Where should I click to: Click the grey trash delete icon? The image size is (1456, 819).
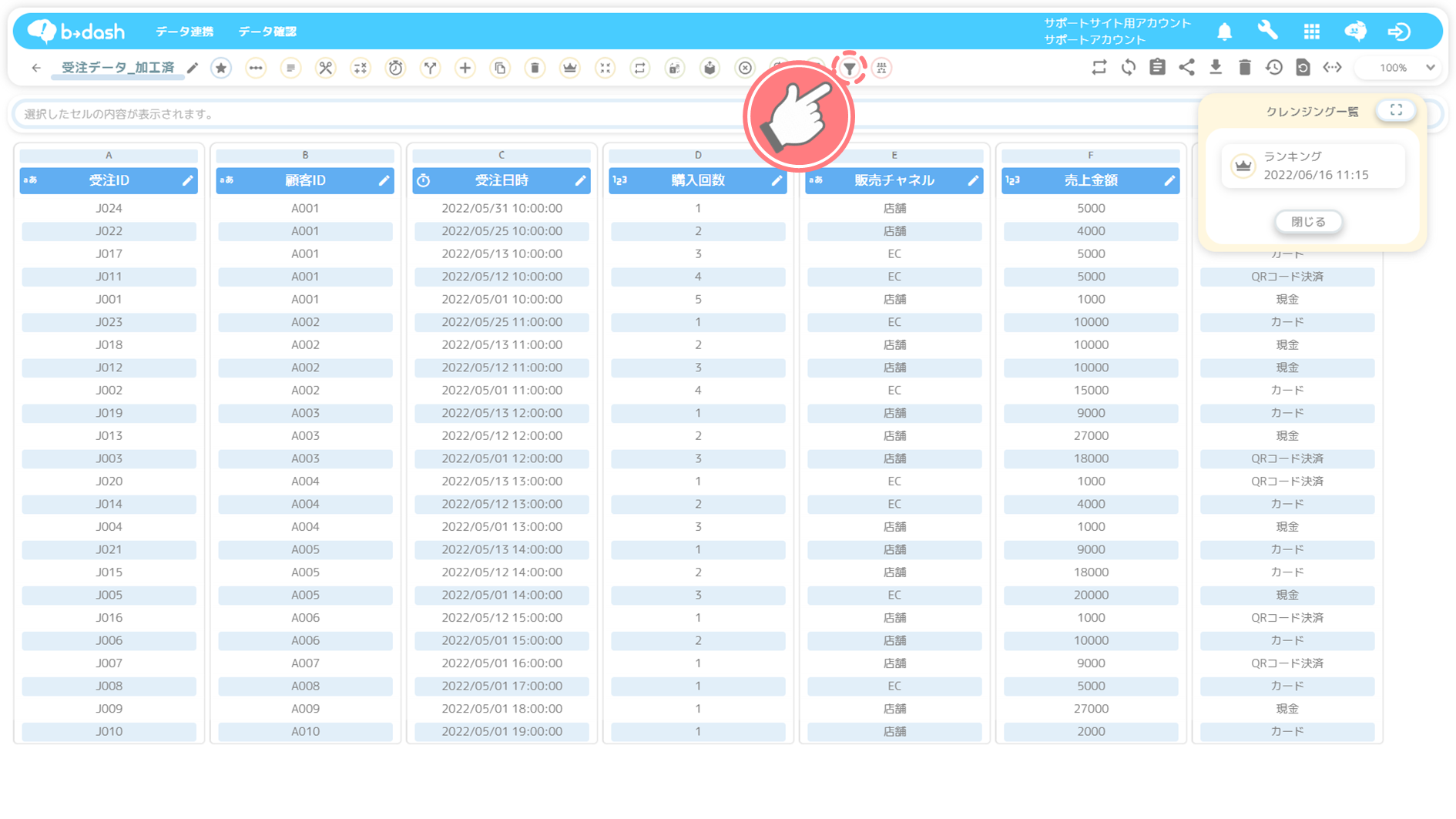pyautogui.click(x=1245, y=67)
